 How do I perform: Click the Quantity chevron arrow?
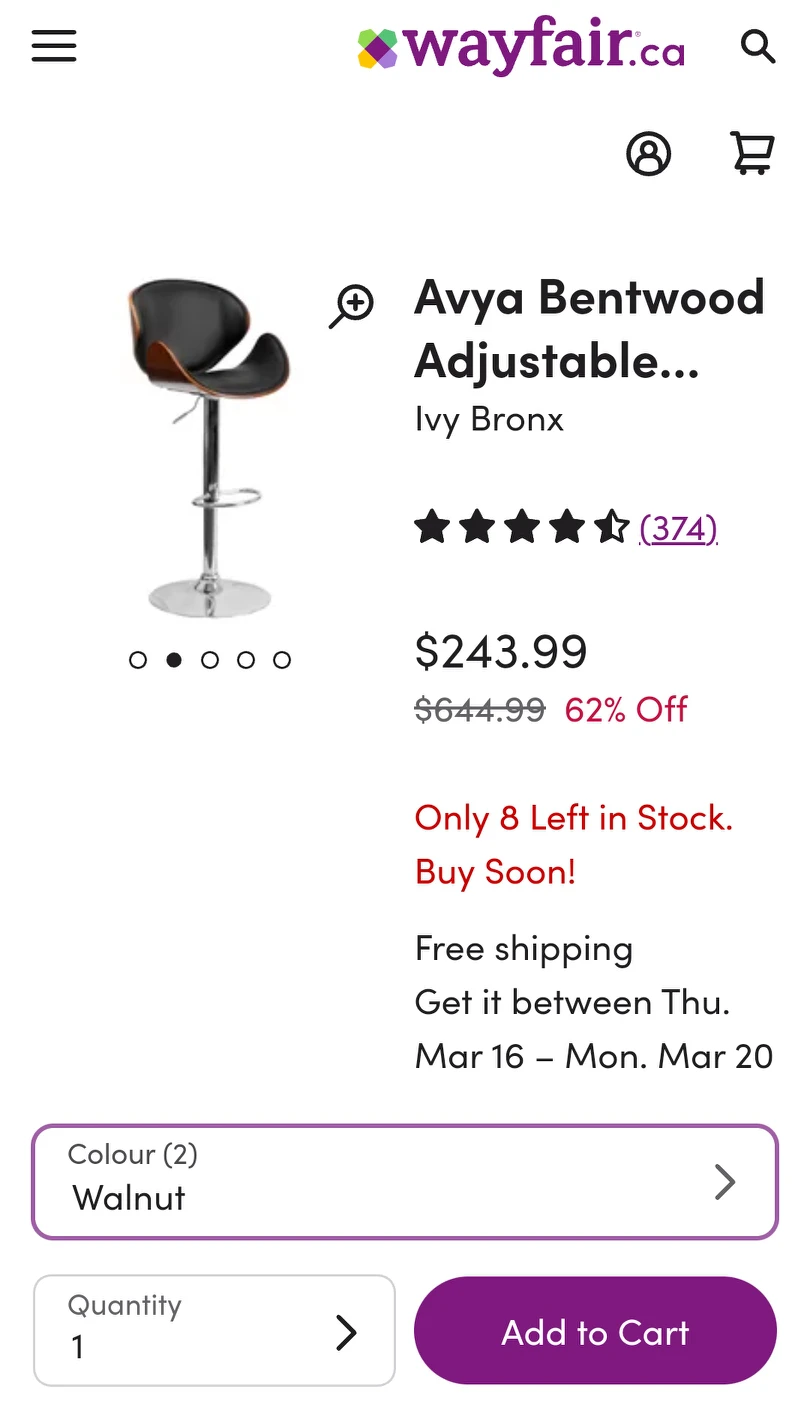pyautogui.click(x=346, y=1332)
